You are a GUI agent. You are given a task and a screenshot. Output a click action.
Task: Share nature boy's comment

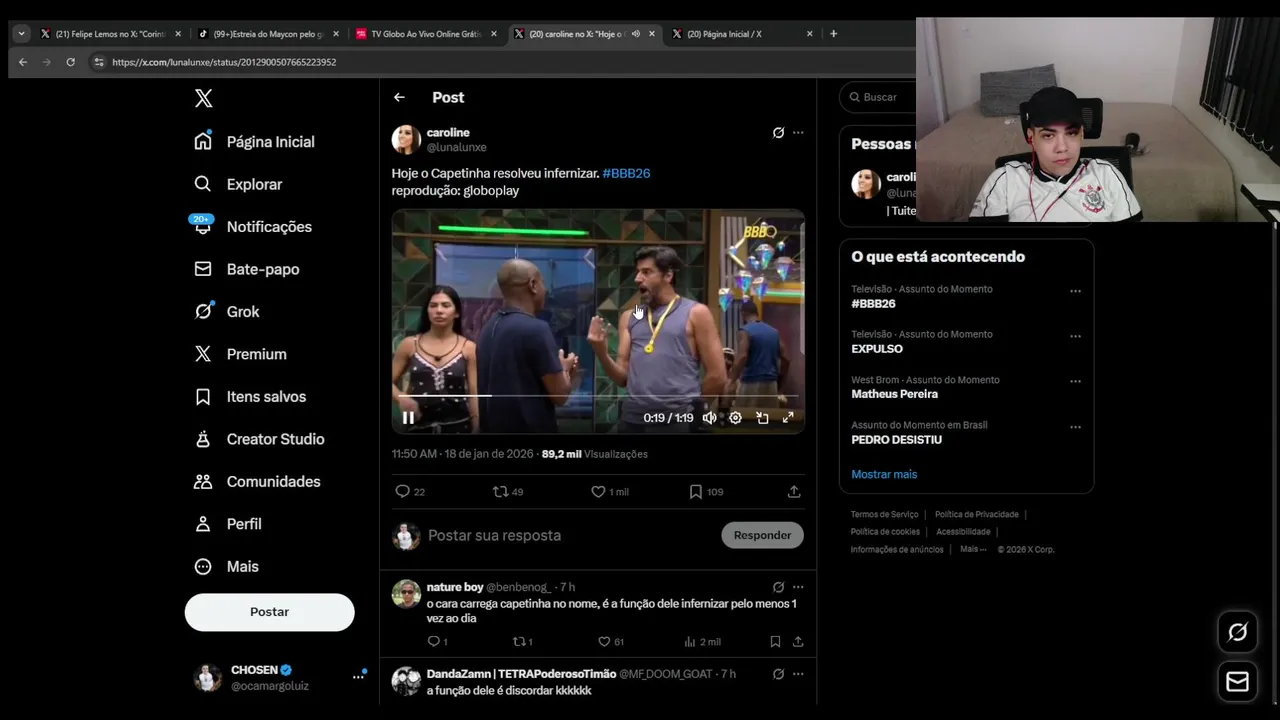[798, 641]
